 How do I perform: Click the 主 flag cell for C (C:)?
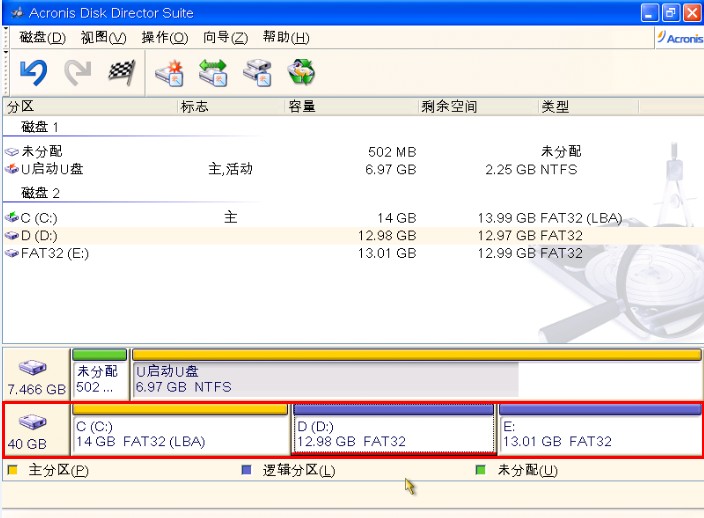coord(230,218)
